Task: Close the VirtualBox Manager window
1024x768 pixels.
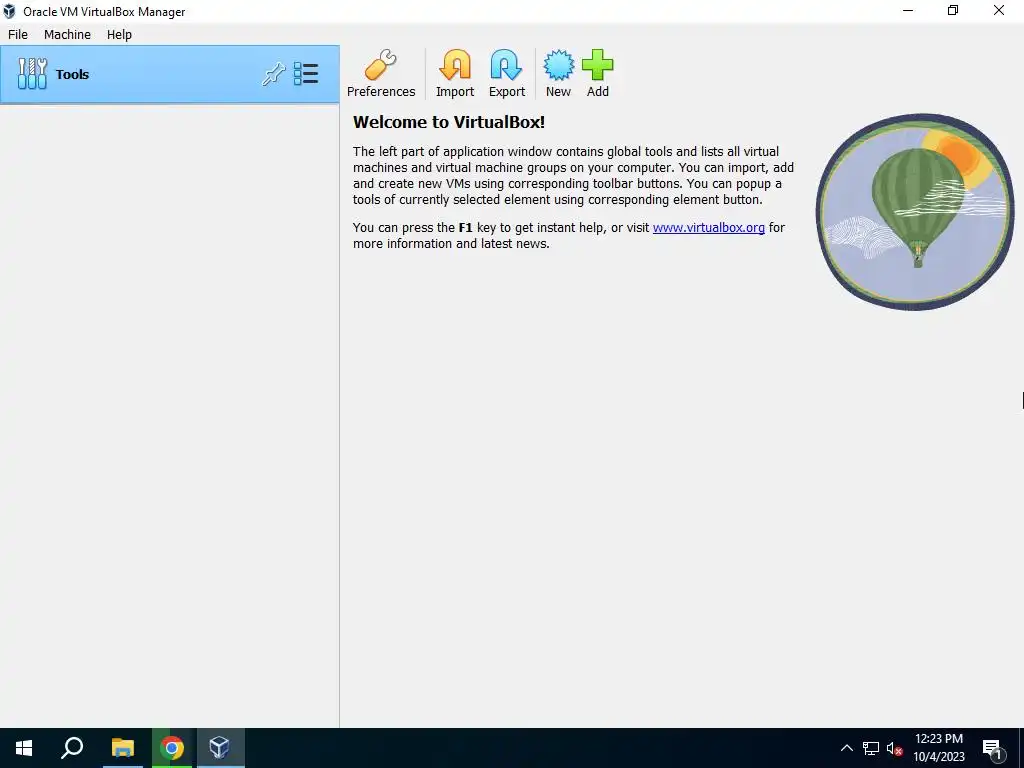Action: click(999, 10)
